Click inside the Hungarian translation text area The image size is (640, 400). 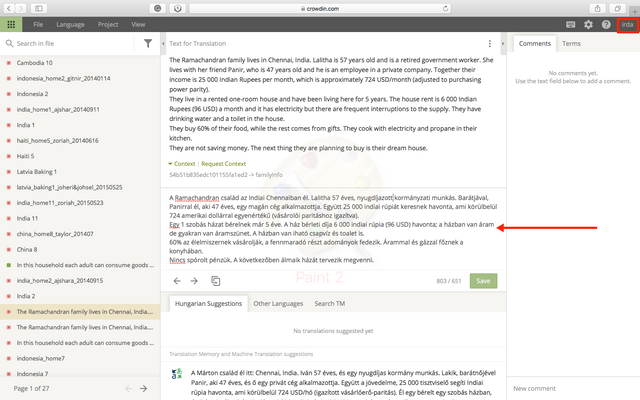(333, 229)
